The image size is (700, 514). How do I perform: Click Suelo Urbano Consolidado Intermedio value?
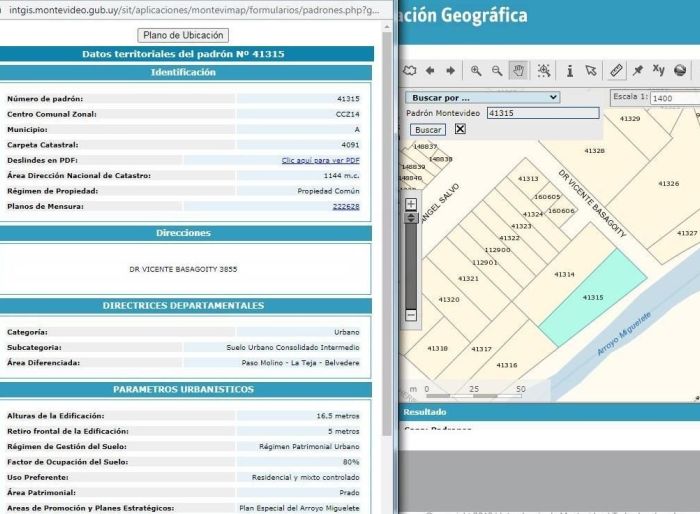pos(292,347)
